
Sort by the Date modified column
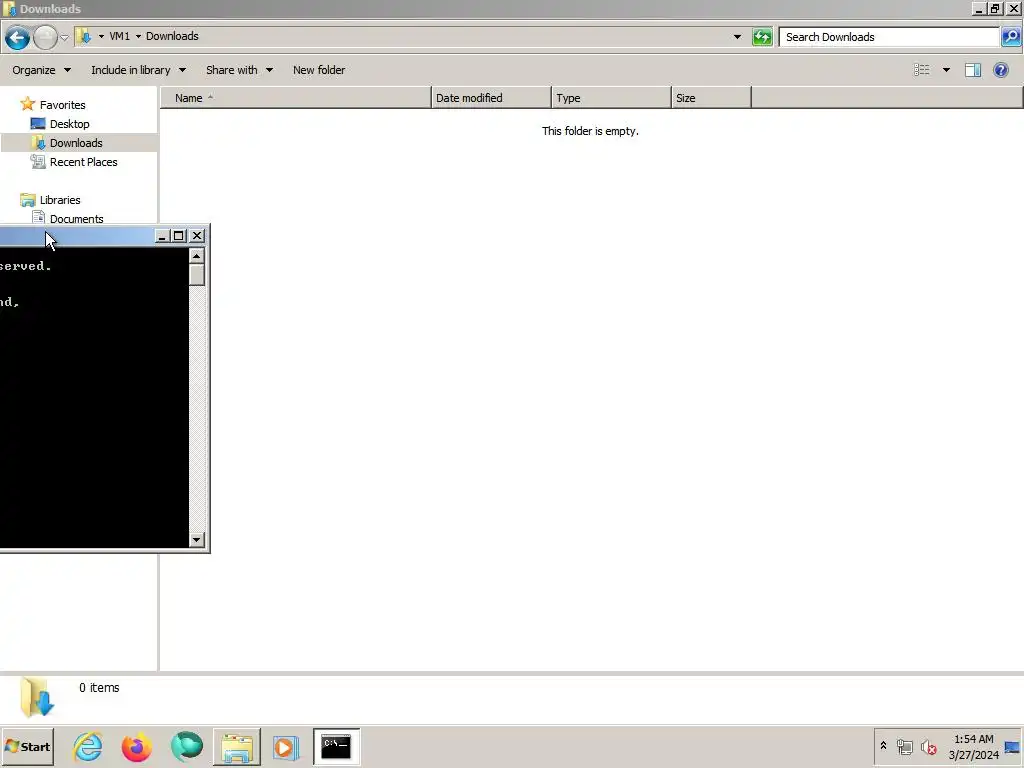click(491, 98)
